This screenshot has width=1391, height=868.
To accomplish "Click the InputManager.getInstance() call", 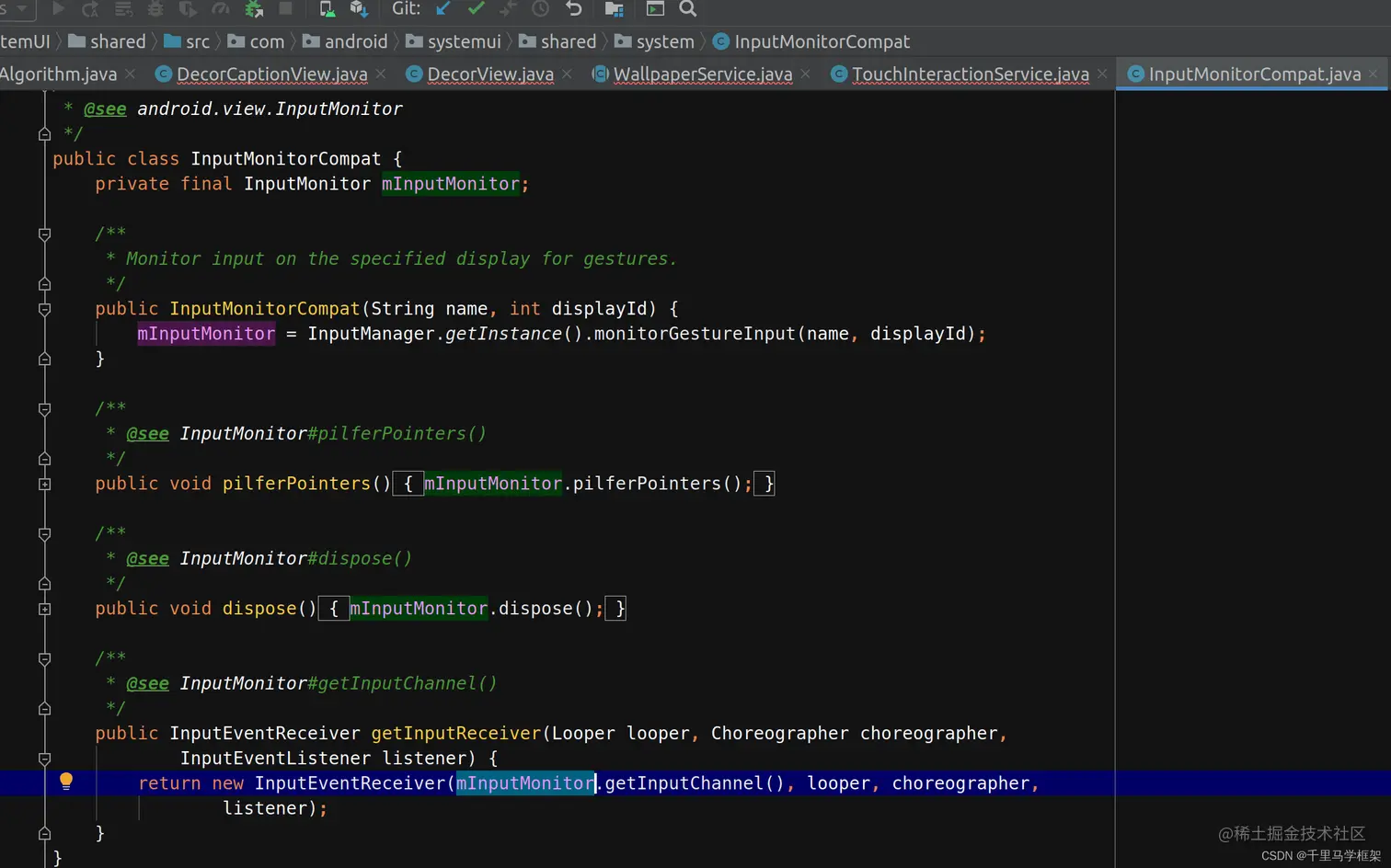I will pyautogui.click(x=445, y=334).
